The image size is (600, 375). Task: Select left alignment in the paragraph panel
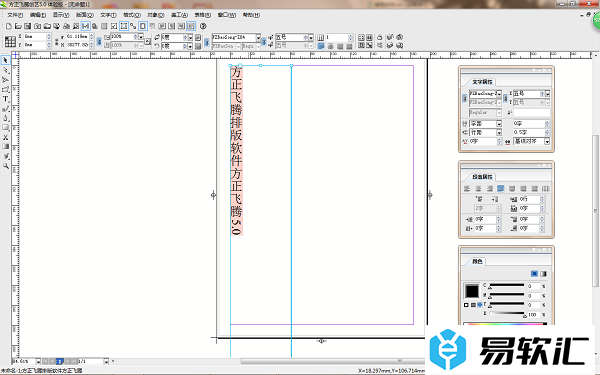tap(467, 188)
